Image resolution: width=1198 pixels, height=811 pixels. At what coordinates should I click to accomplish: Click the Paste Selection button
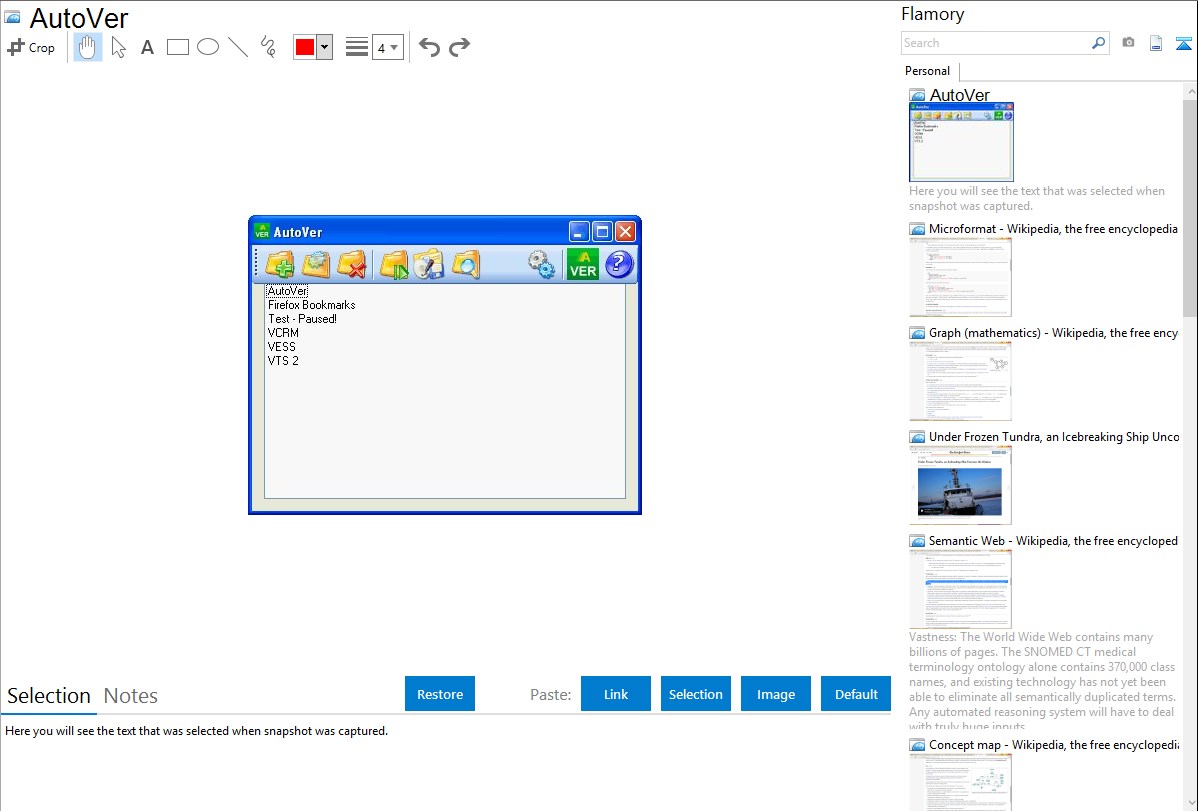click(x=695, y=694)
